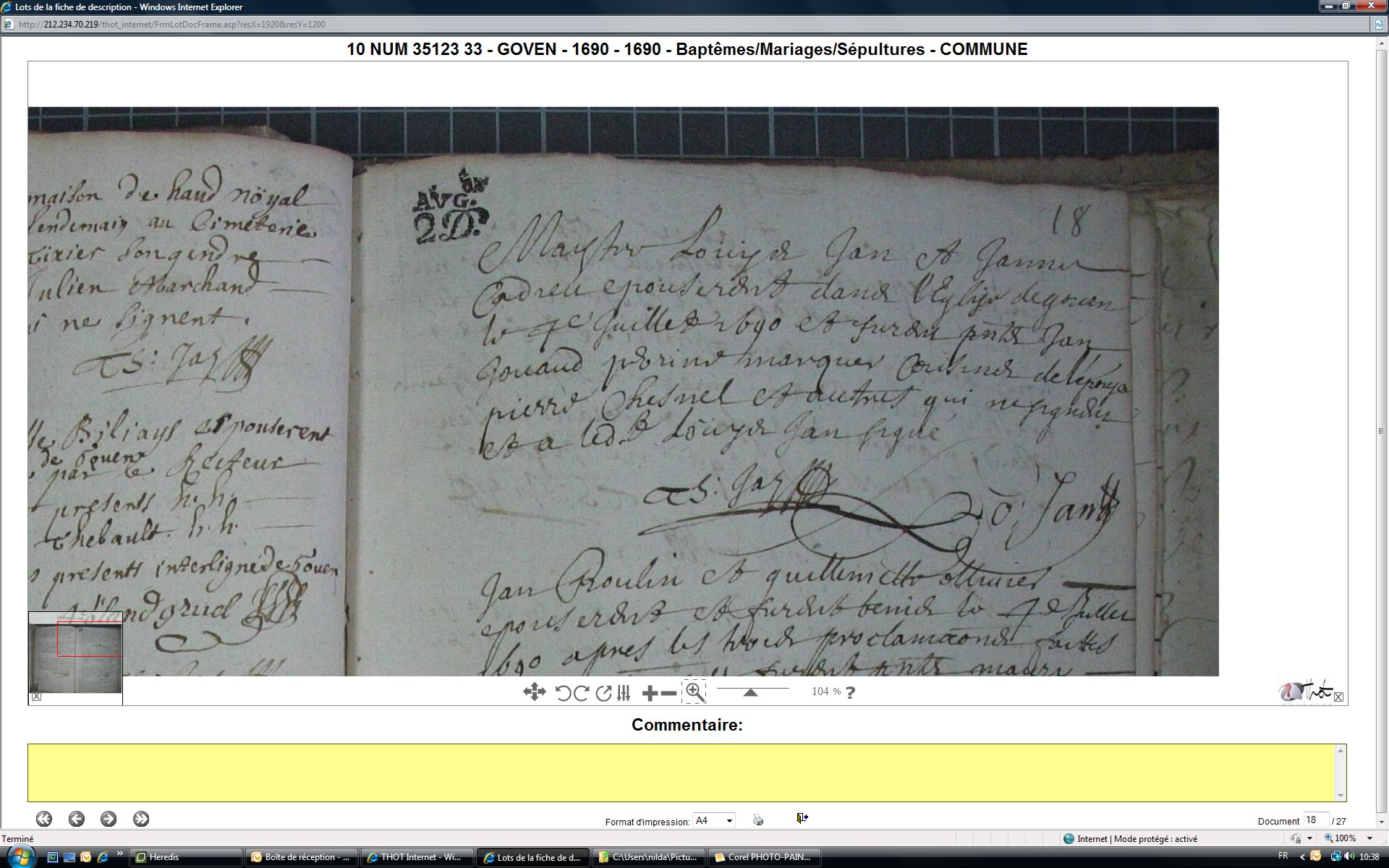Zoom out with minus icon
The width and height of the screenshot is (1389, 868).
click(x=669, y=693)
